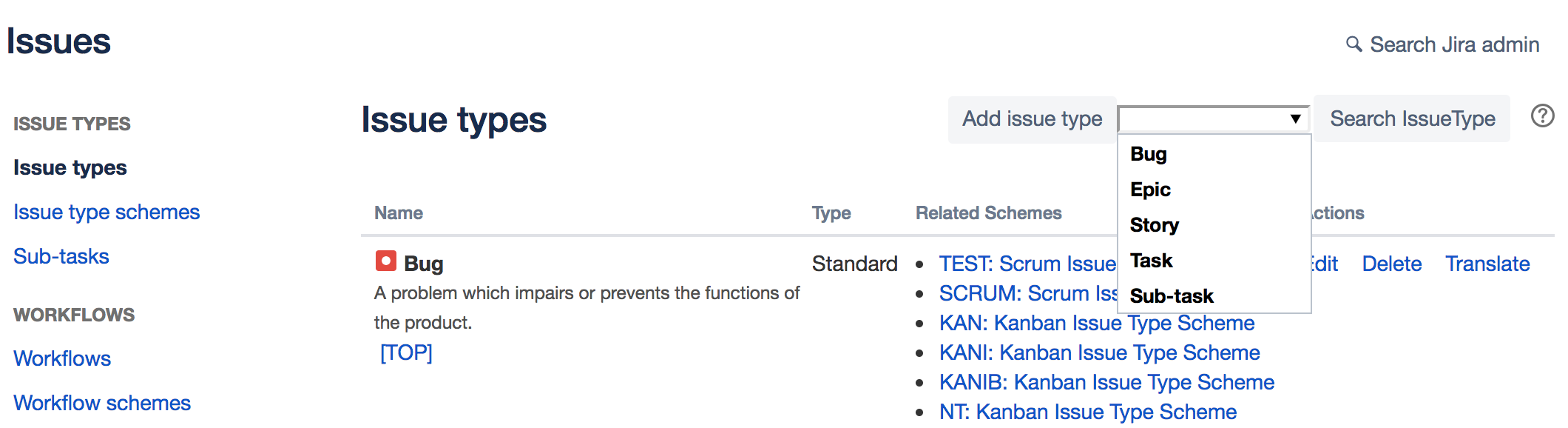
Task: Open KANIB: Kanban Issue Type Scheme
Action: [1106, 383]
